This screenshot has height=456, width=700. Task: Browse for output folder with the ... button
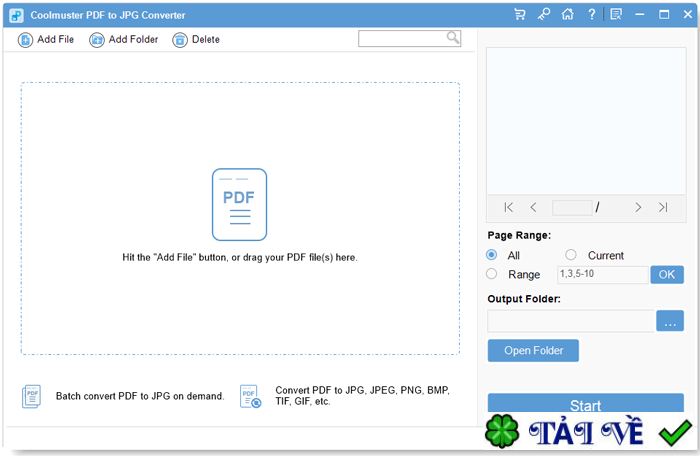click(x=670, y=321)
